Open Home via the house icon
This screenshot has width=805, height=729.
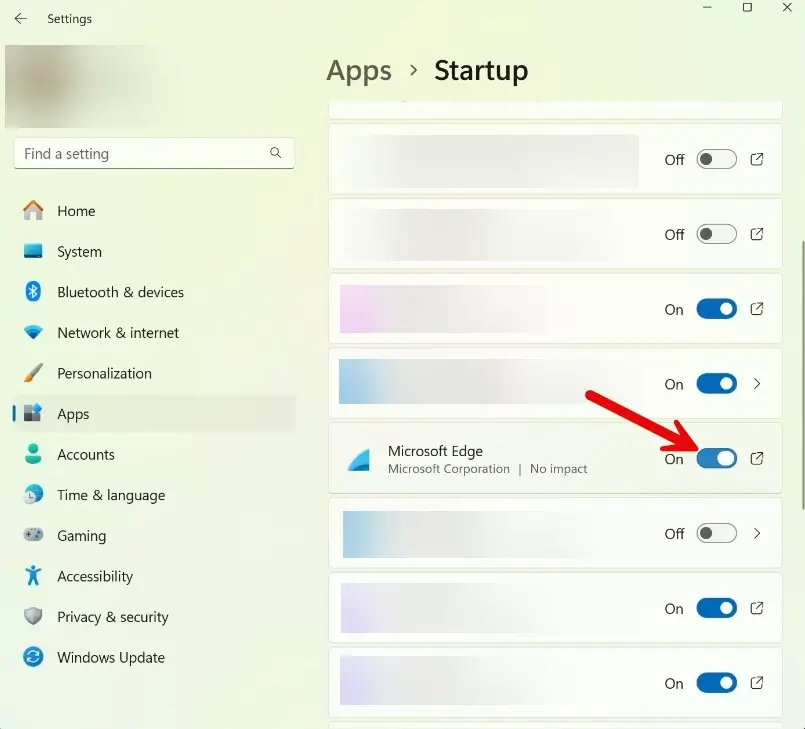coord(33,210)
